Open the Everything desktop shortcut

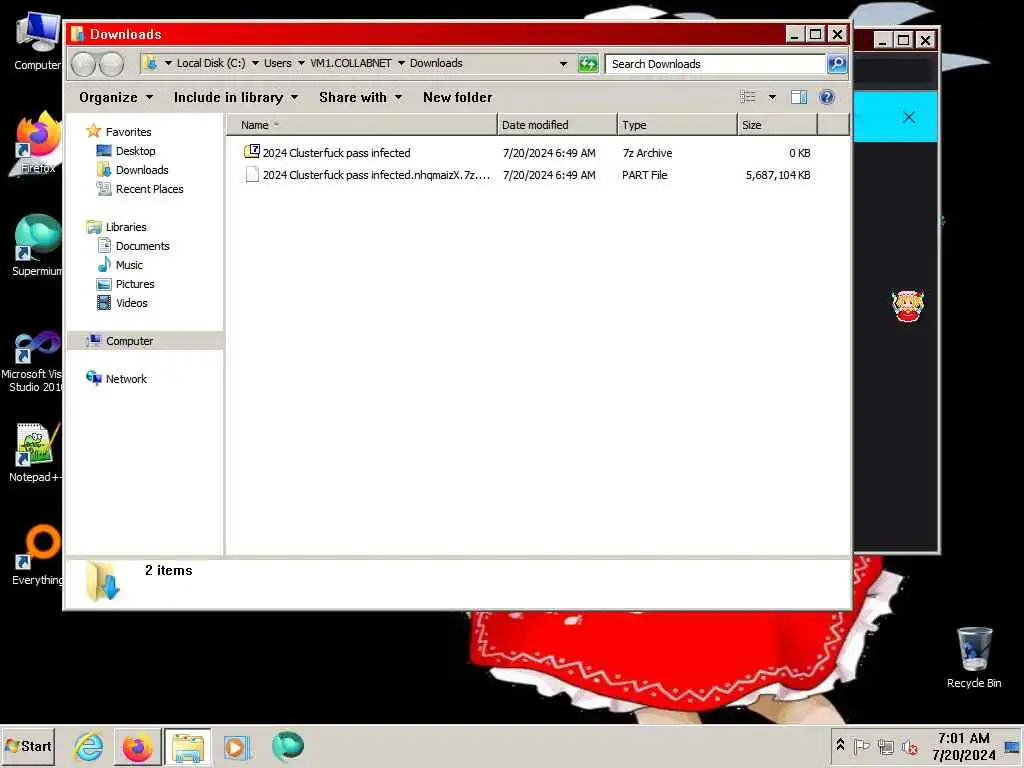click(37, 555)
